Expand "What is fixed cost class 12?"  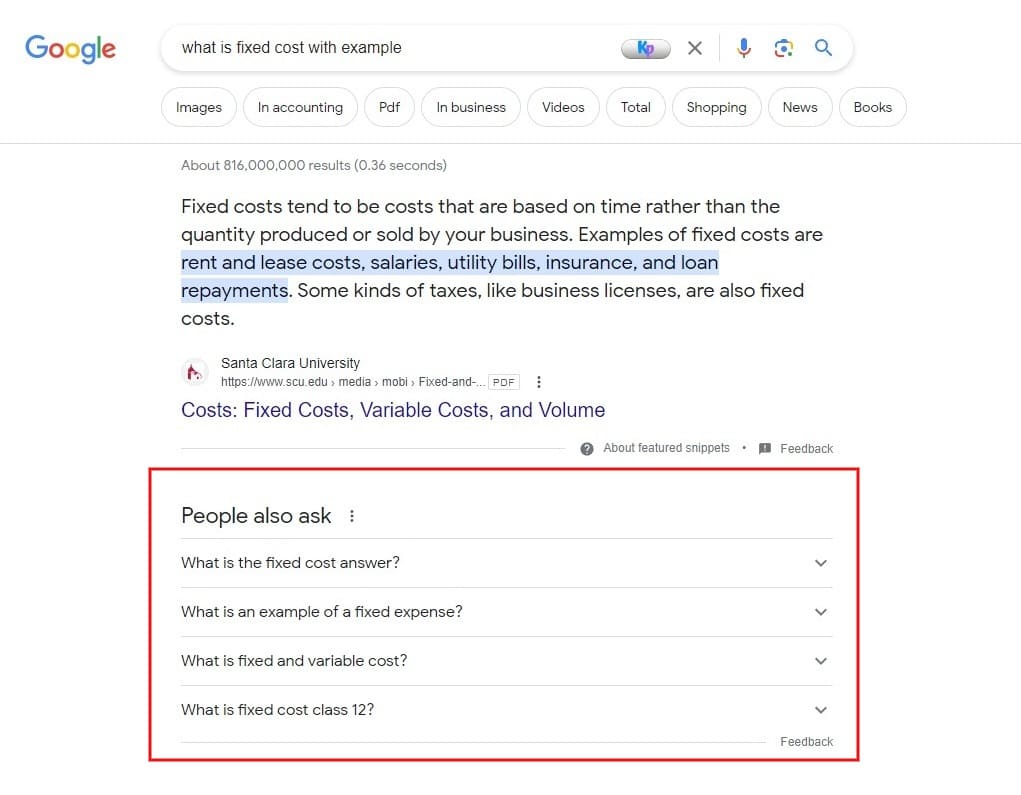tap(507, 710)
